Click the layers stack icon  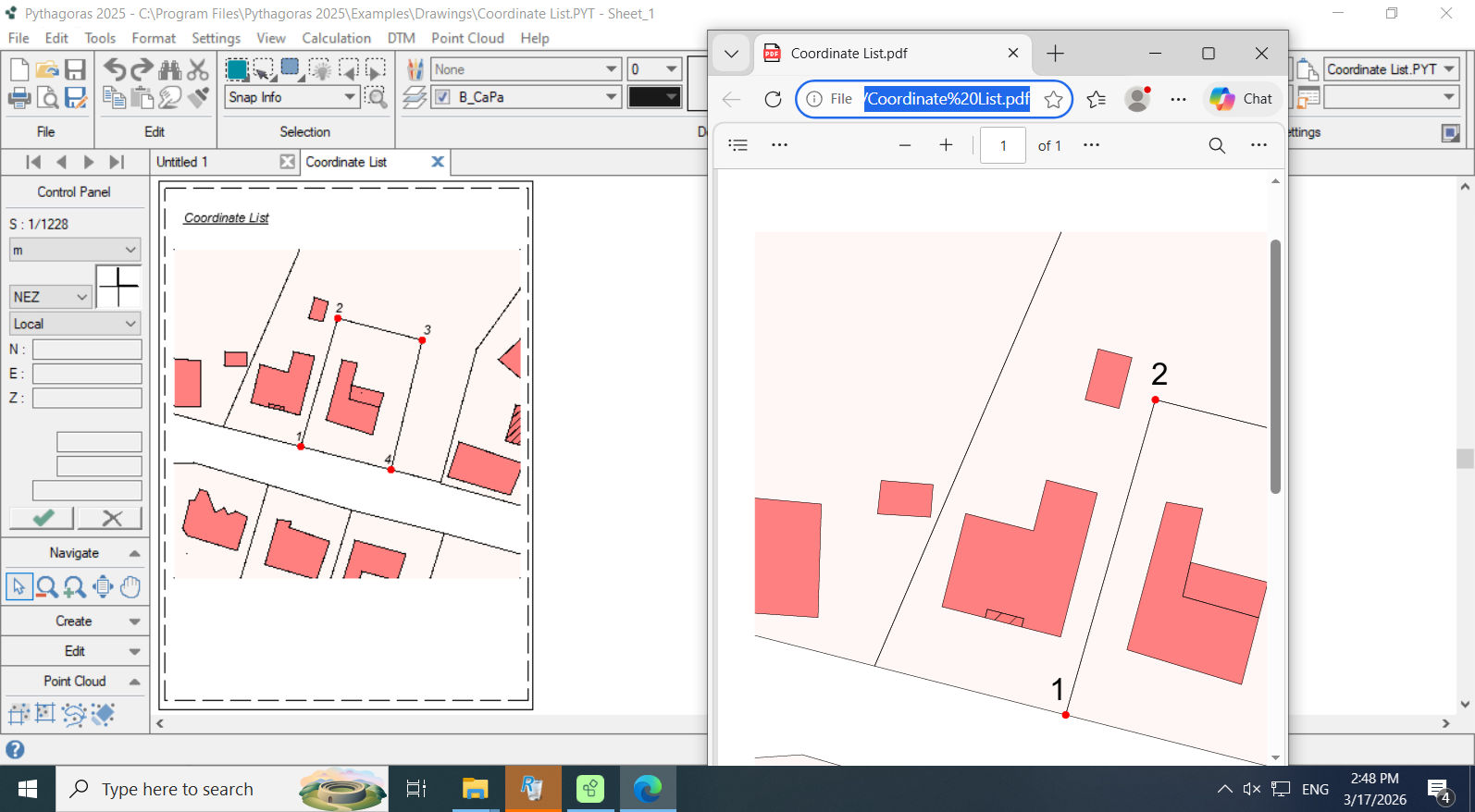(x=415, y=97)
